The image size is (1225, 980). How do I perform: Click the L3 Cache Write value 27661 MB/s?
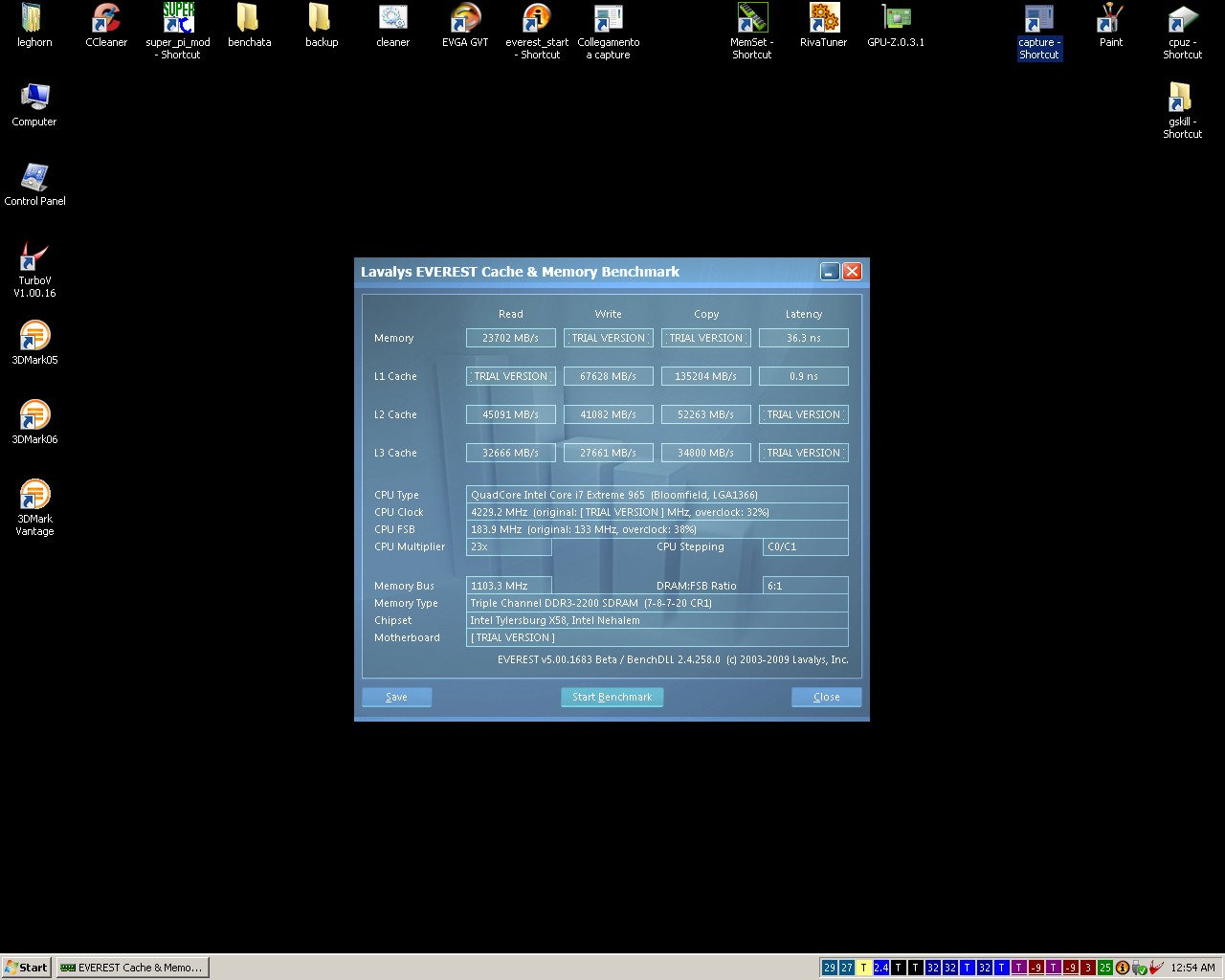coord(608,453)
